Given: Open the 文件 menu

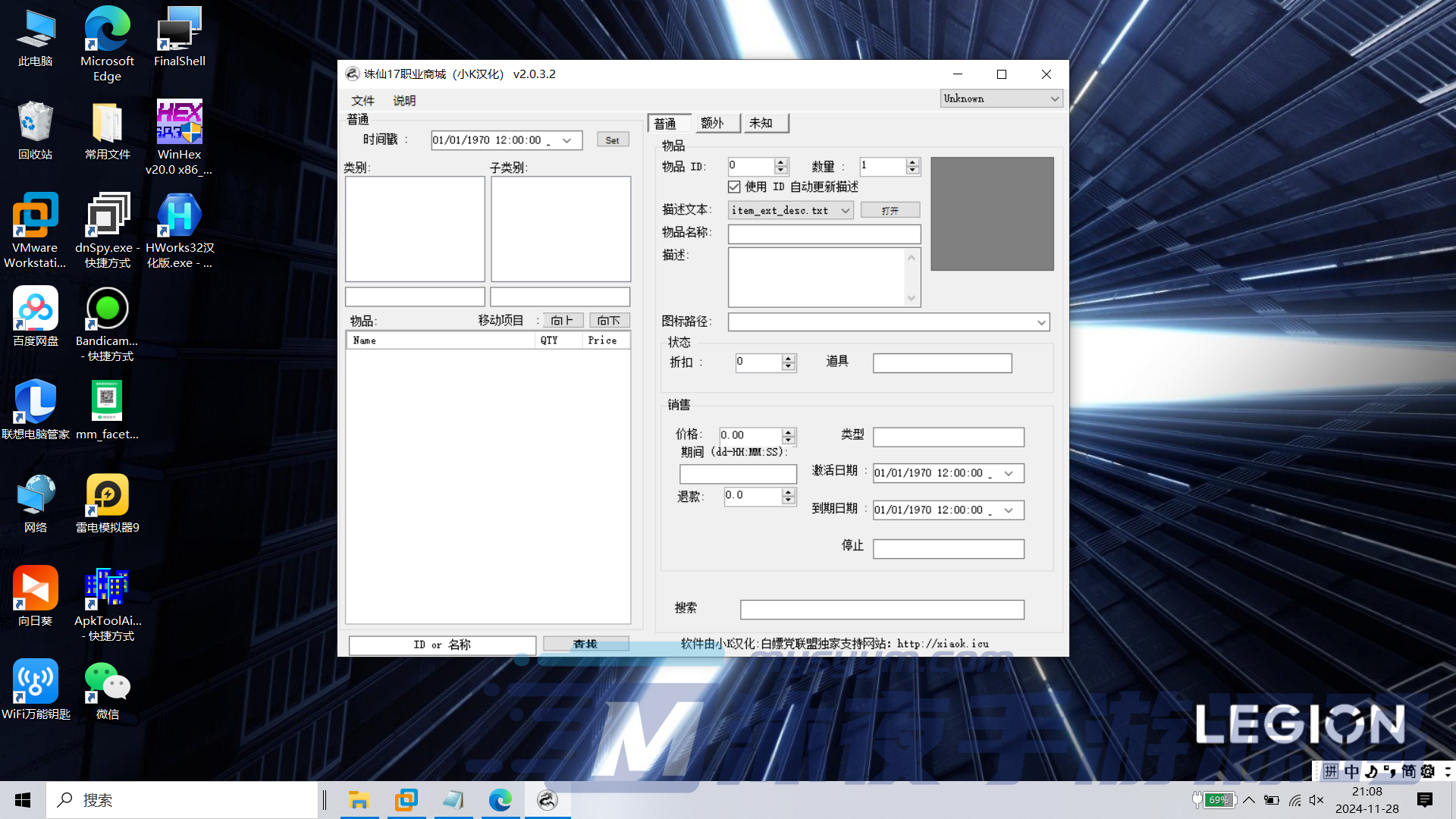Looking at the screenshot, I should (362, 100).
